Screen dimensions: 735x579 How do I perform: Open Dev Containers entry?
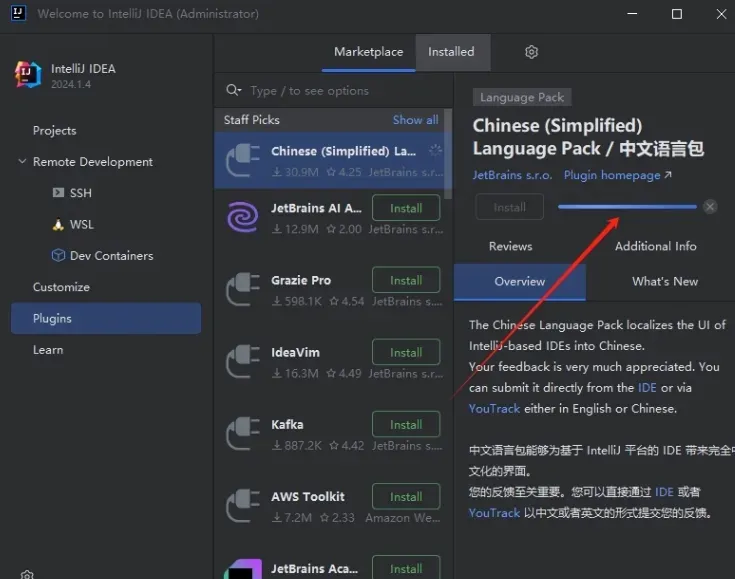[112, 256]
